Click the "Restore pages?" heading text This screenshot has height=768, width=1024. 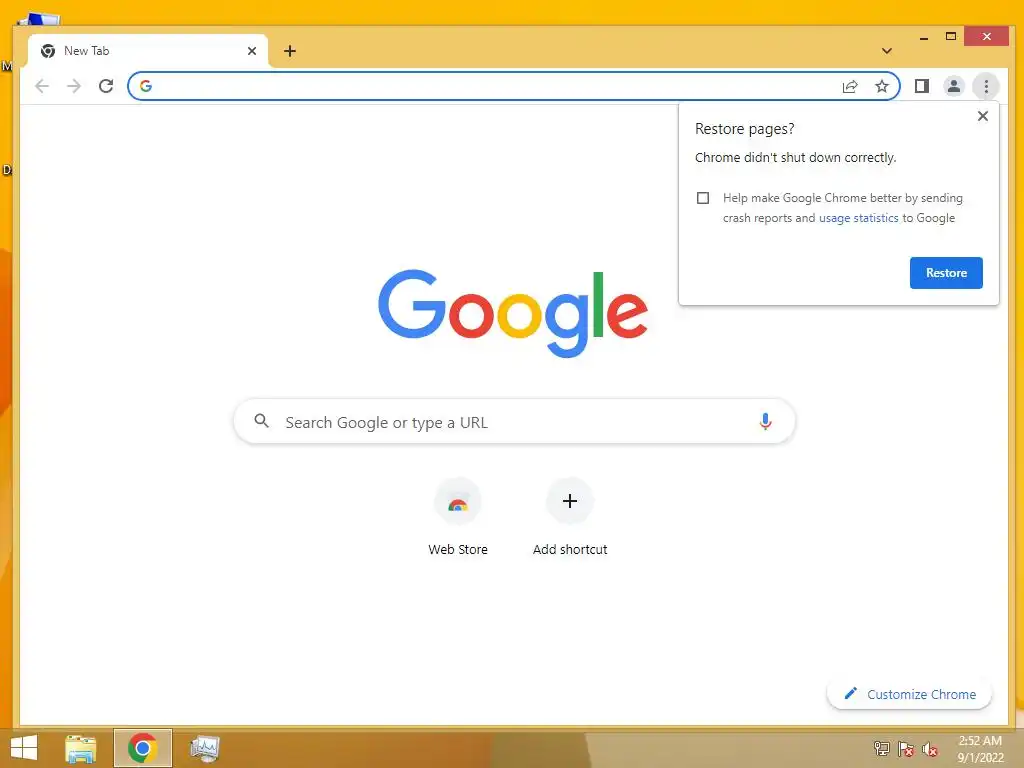(x=744, y=129)
